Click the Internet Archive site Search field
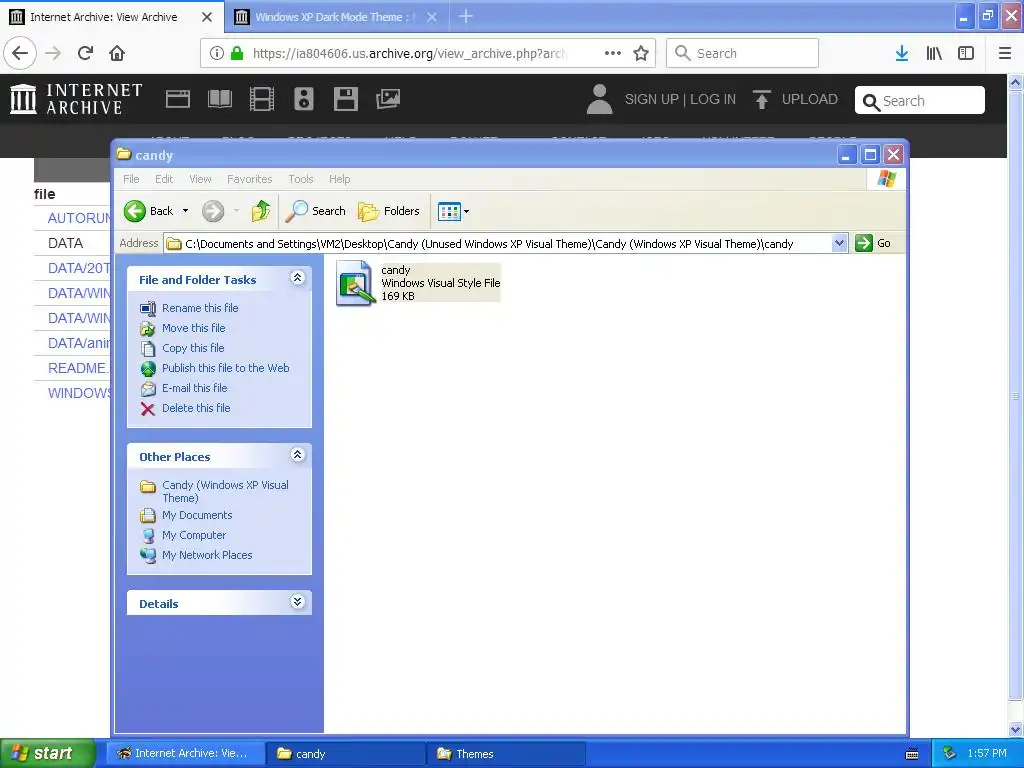Viewport: 1024px width, 768px height. point(920,101)
